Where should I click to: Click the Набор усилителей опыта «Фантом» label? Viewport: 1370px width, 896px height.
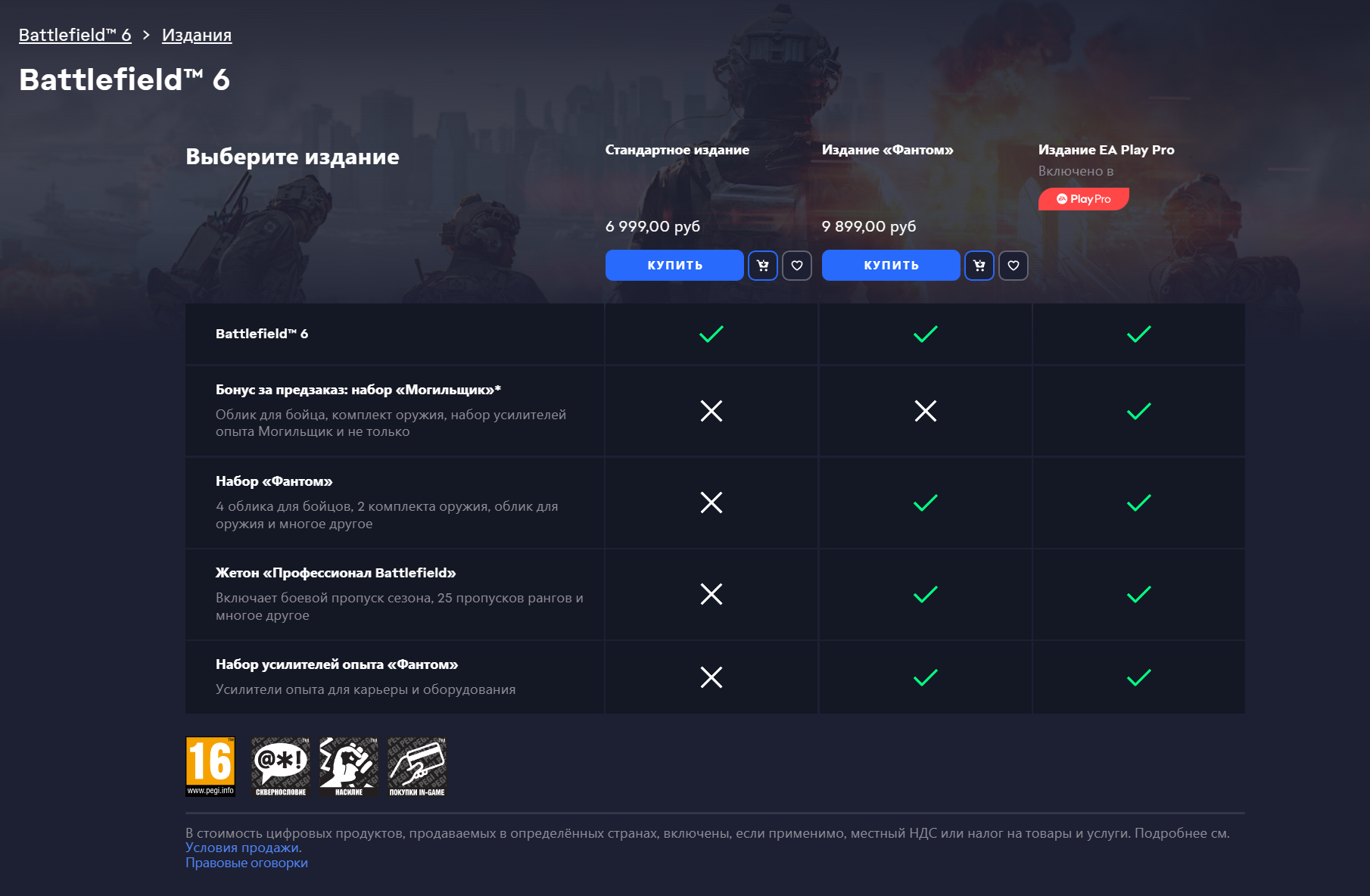[x=337, y=664]
